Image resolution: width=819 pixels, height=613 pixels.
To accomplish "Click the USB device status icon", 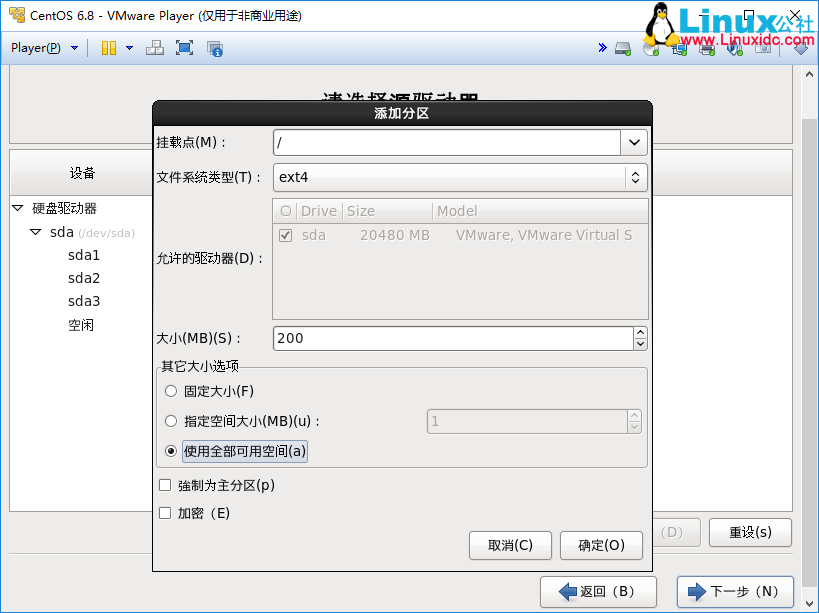I will point(733,47).
